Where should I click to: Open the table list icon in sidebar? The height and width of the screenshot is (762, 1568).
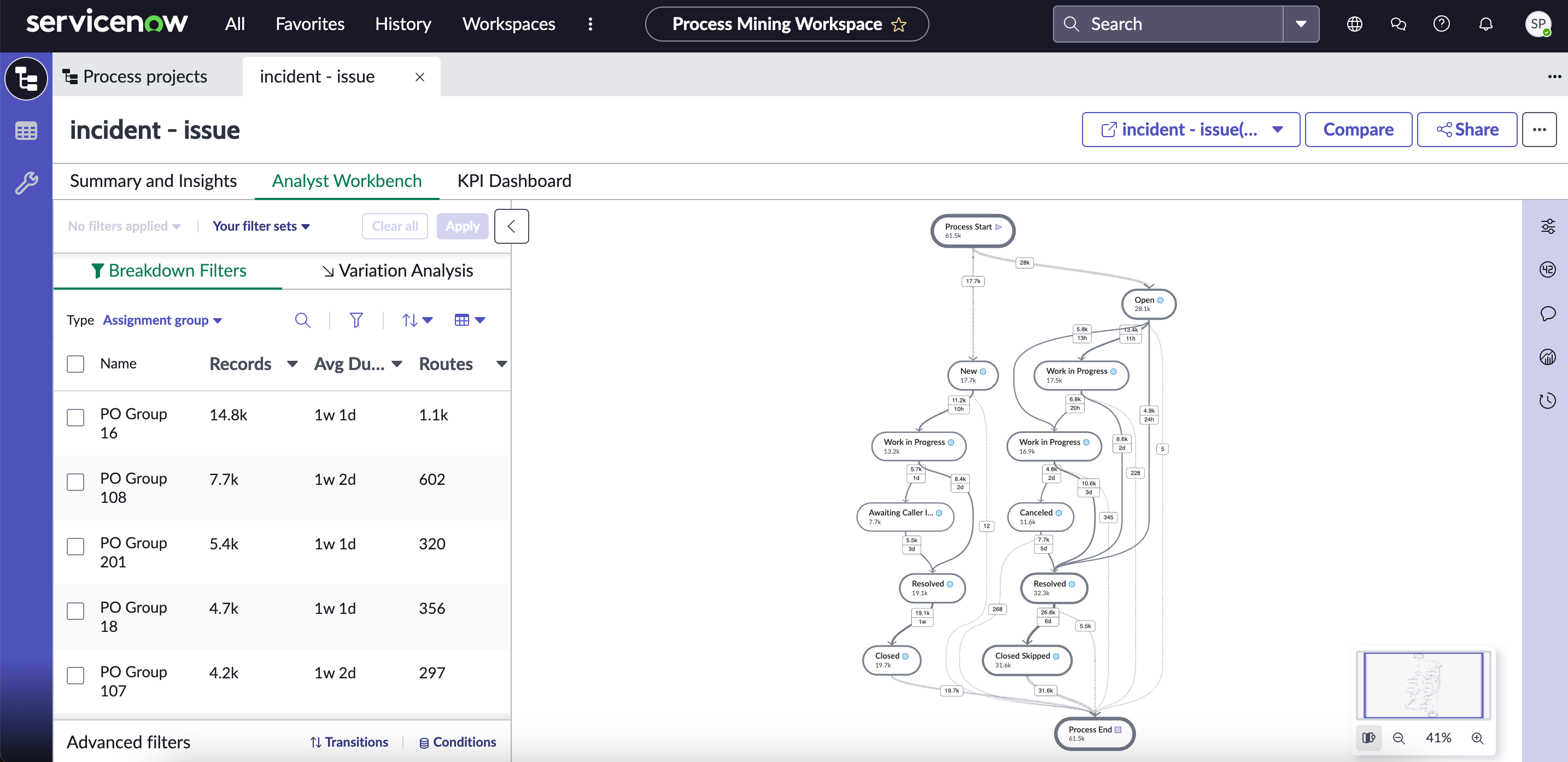pos(26,131)
